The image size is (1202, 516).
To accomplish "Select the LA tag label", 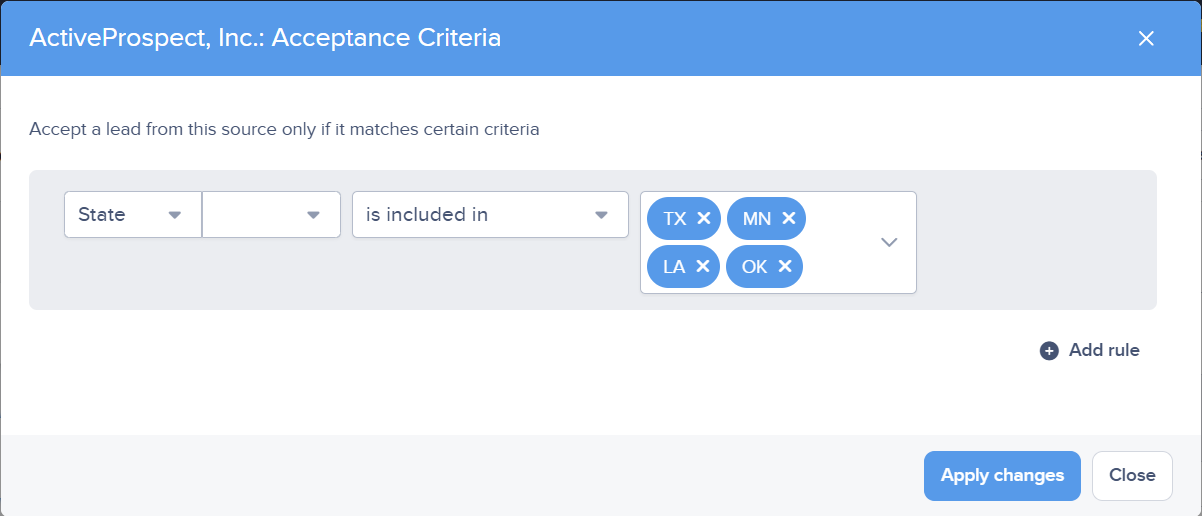I will pyautogui.click(x=674, y=266).
